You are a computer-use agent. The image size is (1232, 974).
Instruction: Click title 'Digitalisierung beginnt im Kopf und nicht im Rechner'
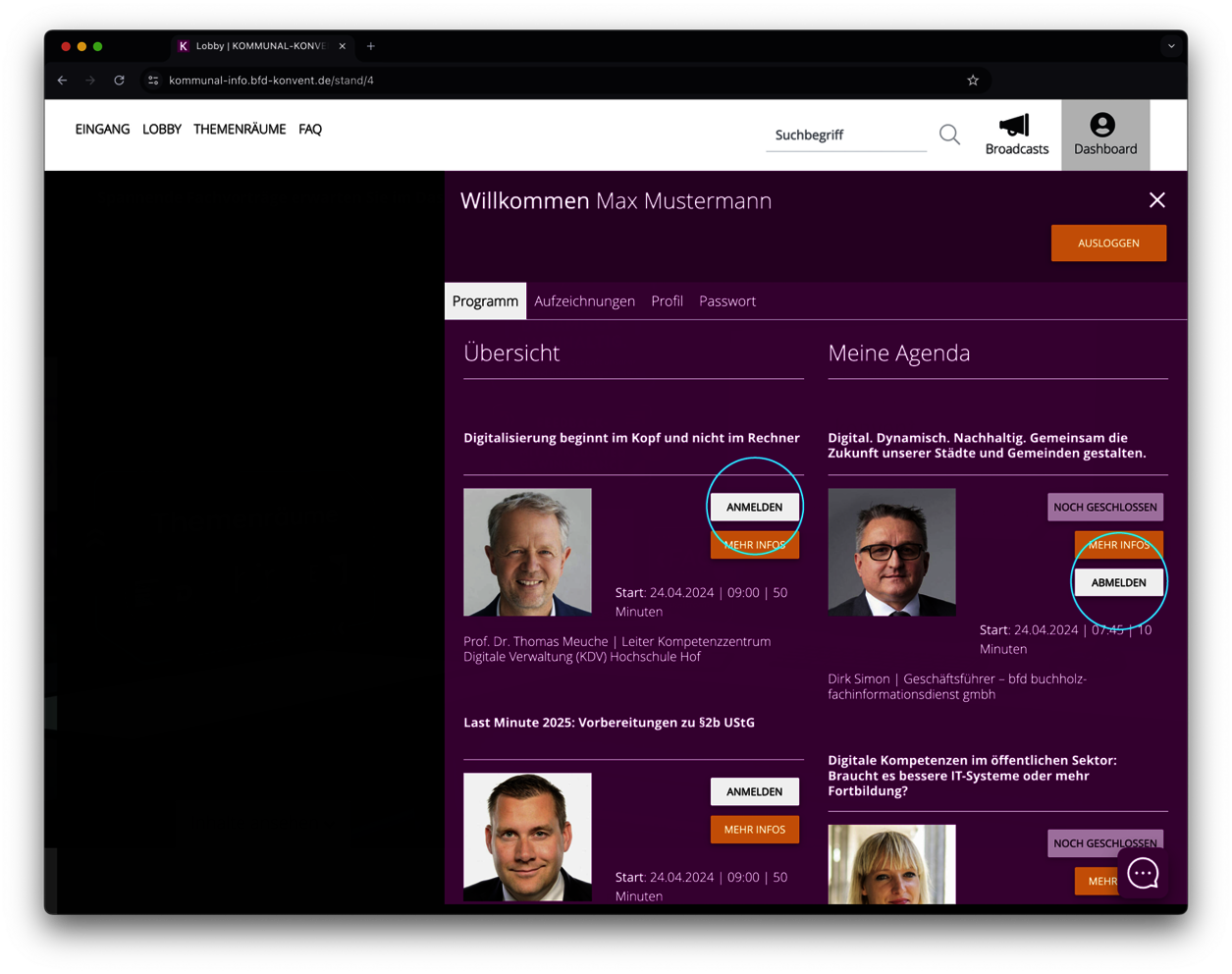click(631, 438)
